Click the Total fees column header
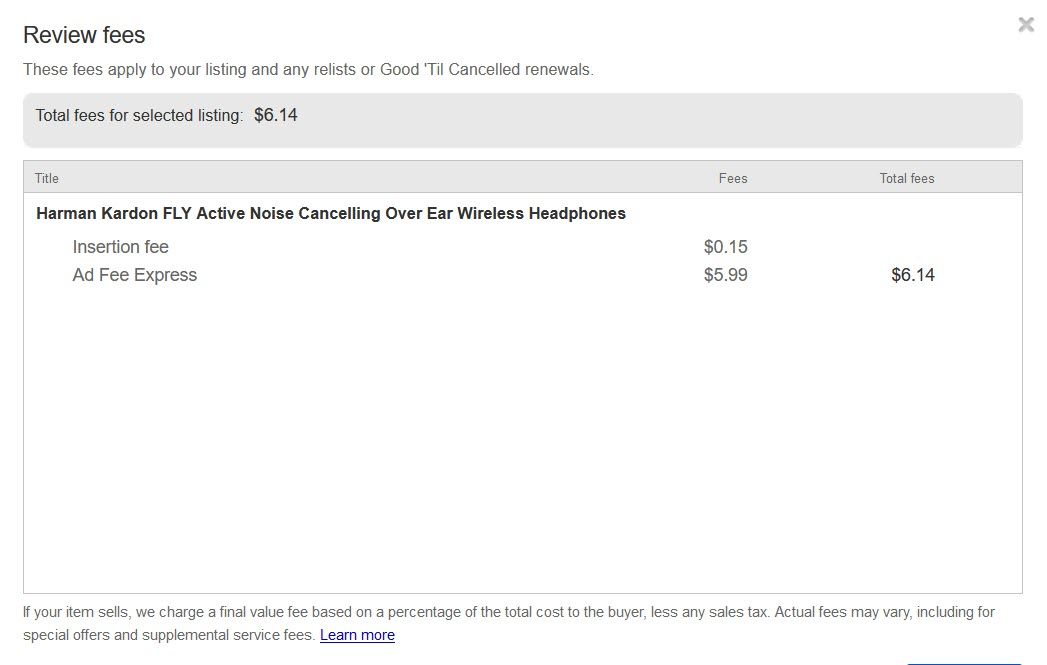The width and height of the screenshot is (1047, 665). (x=907, y=178)
